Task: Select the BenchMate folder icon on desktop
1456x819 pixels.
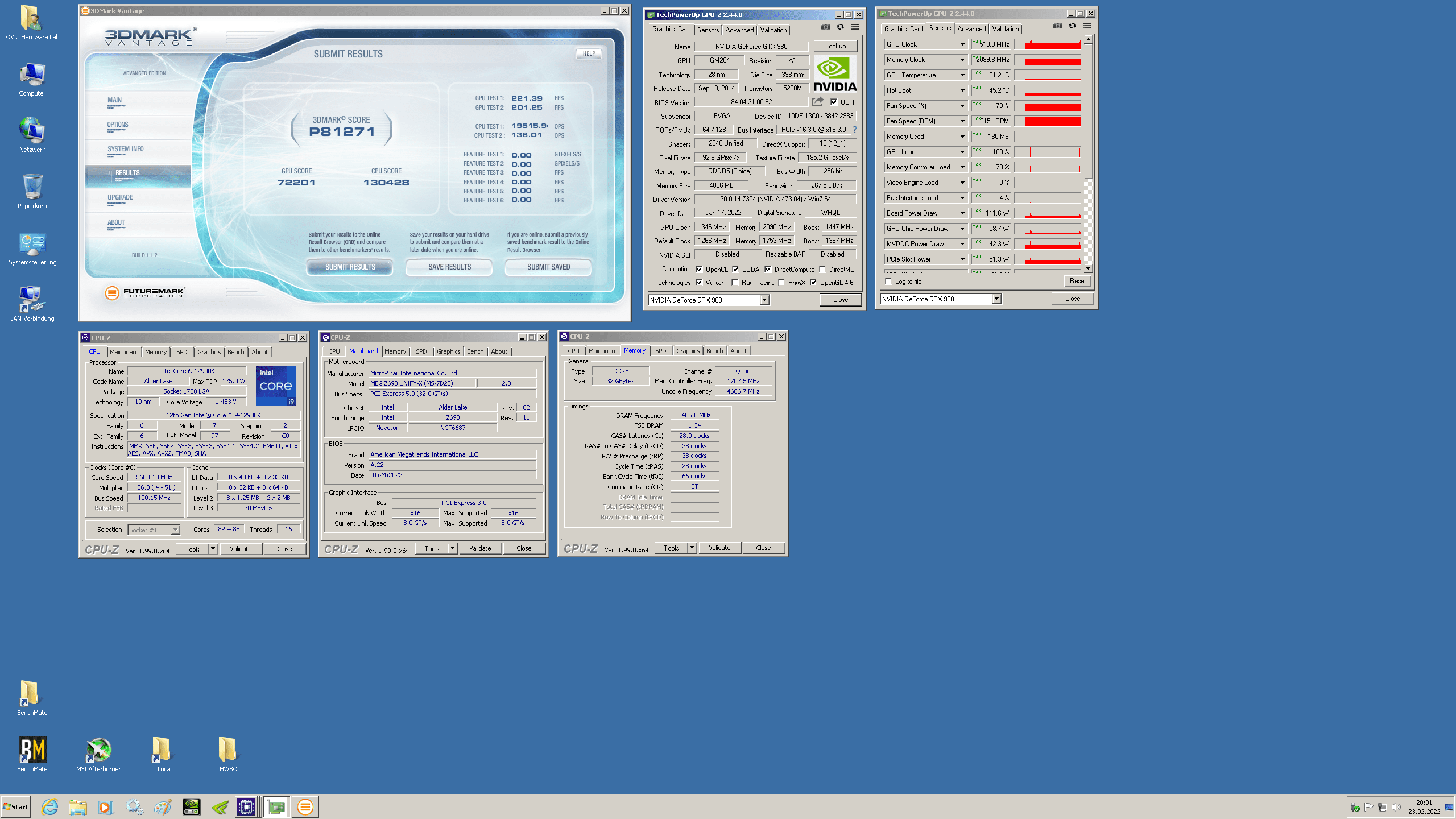Action: [x=32, y=698]
